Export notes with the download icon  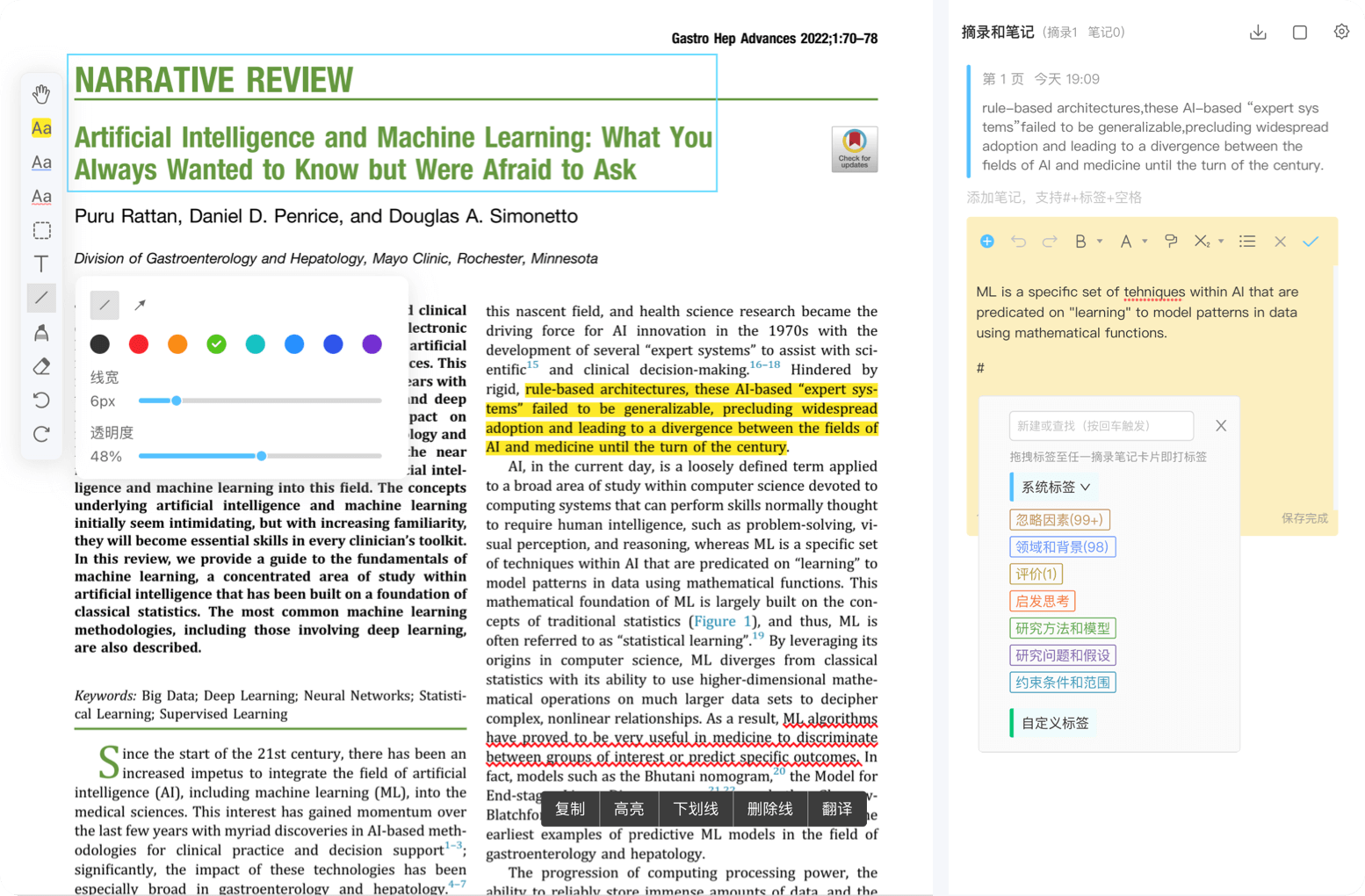click(x=1258, y=33)
